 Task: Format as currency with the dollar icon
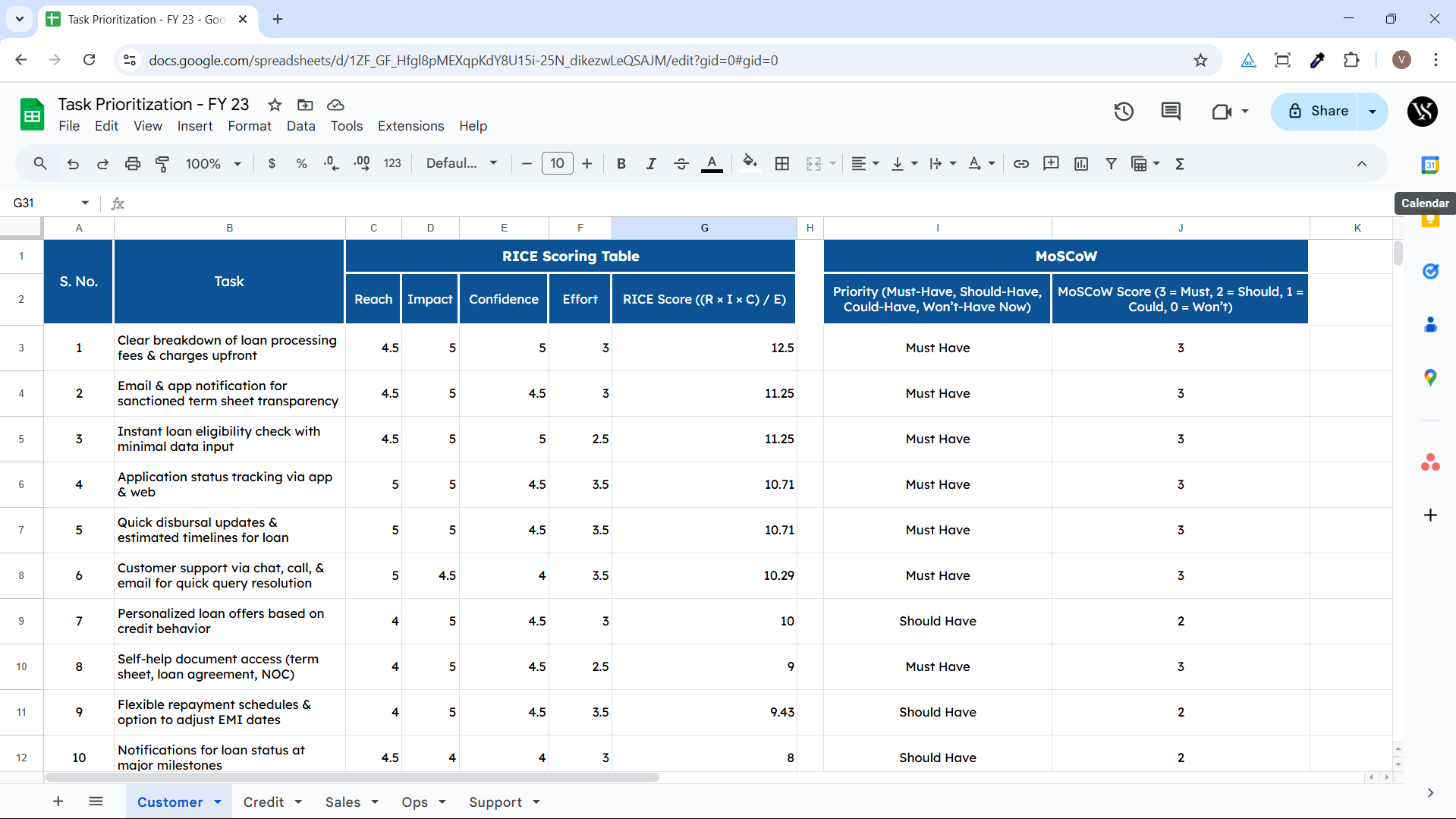click(x=272, y=163)
